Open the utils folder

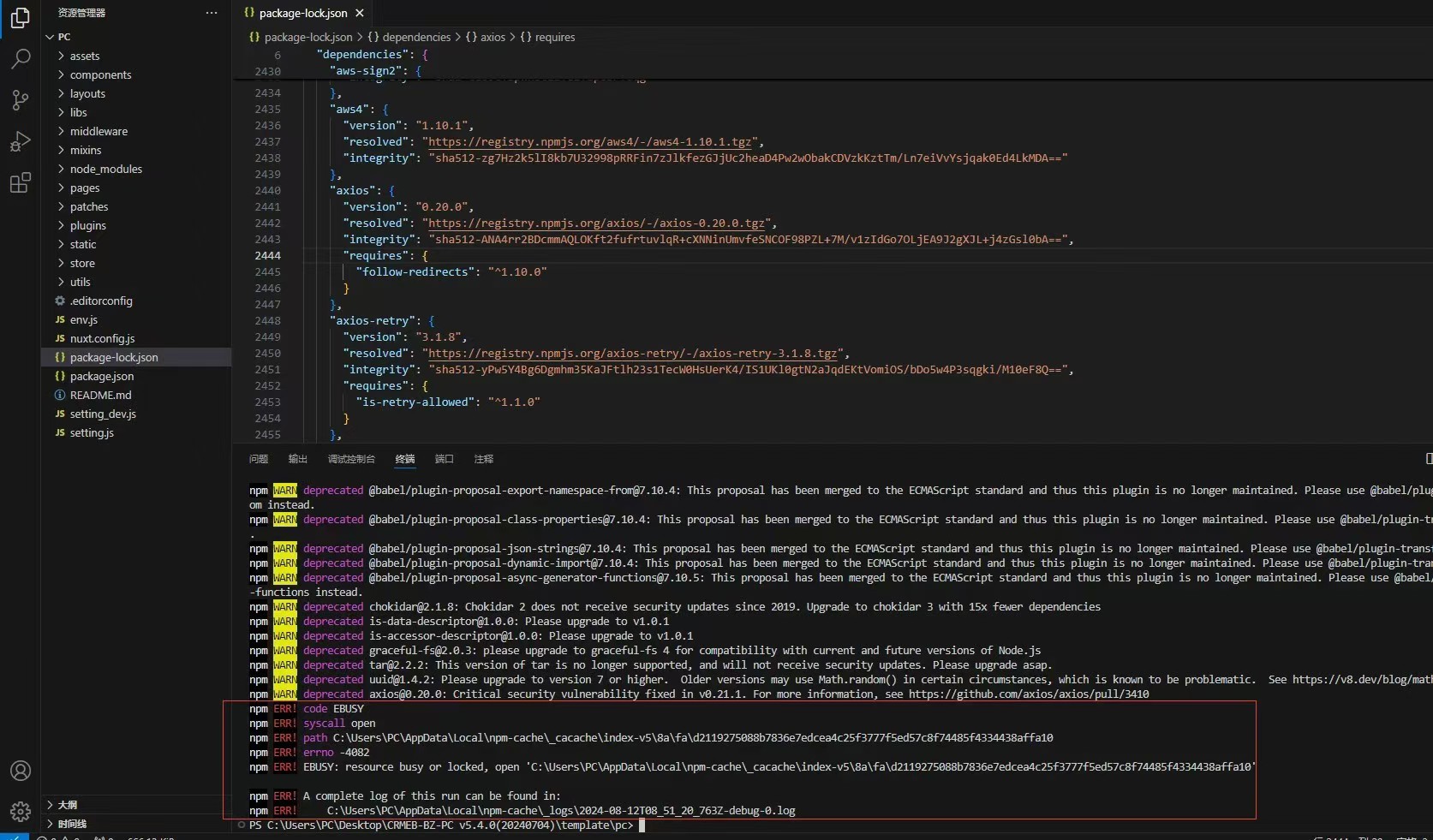[81, 282]
